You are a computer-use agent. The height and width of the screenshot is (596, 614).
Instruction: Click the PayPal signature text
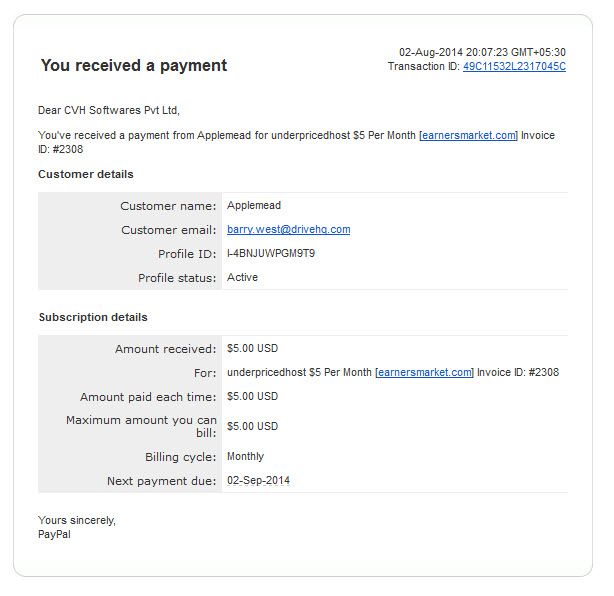(54, 535)
